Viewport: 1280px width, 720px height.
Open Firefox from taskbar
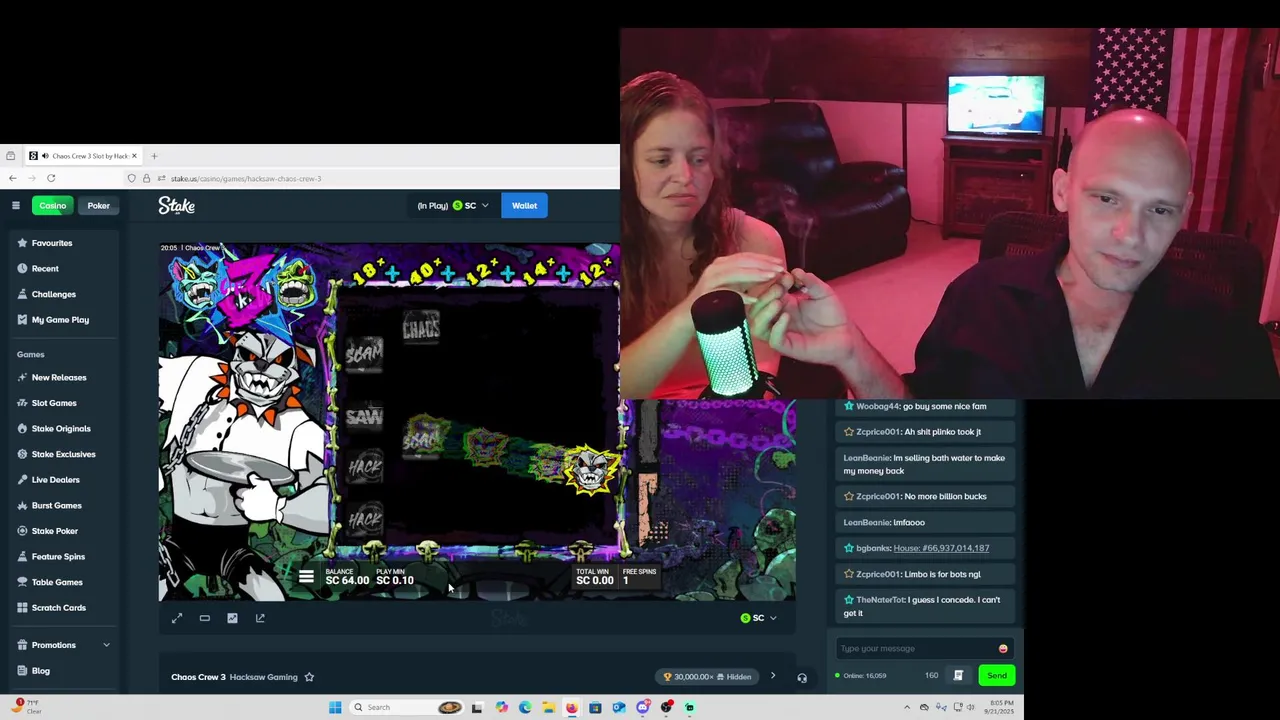point(571,707)
